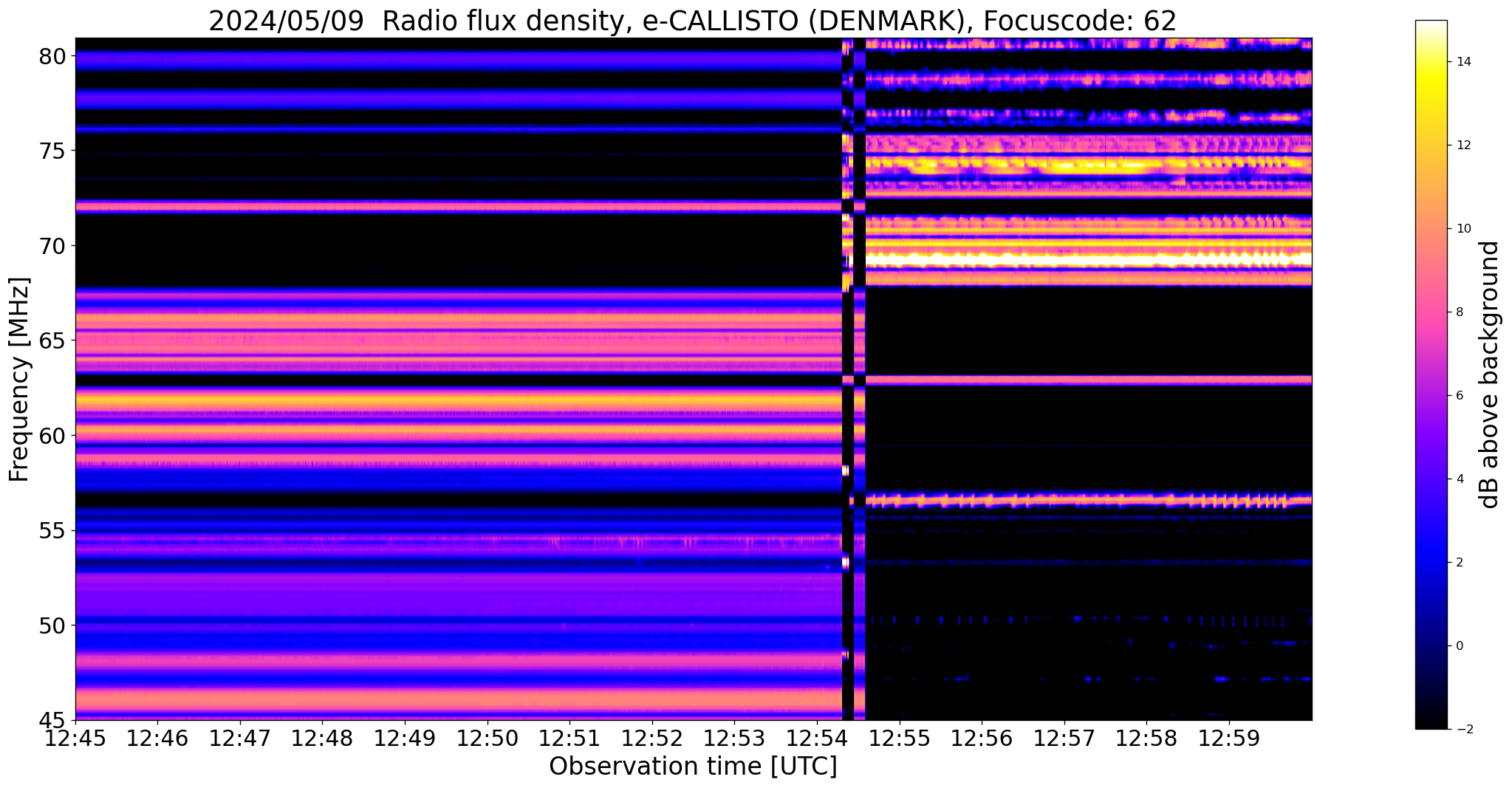The image size is (1512, 788).
Task: Click the 55 MHz frequency tick label
Action: coord(52,530)
